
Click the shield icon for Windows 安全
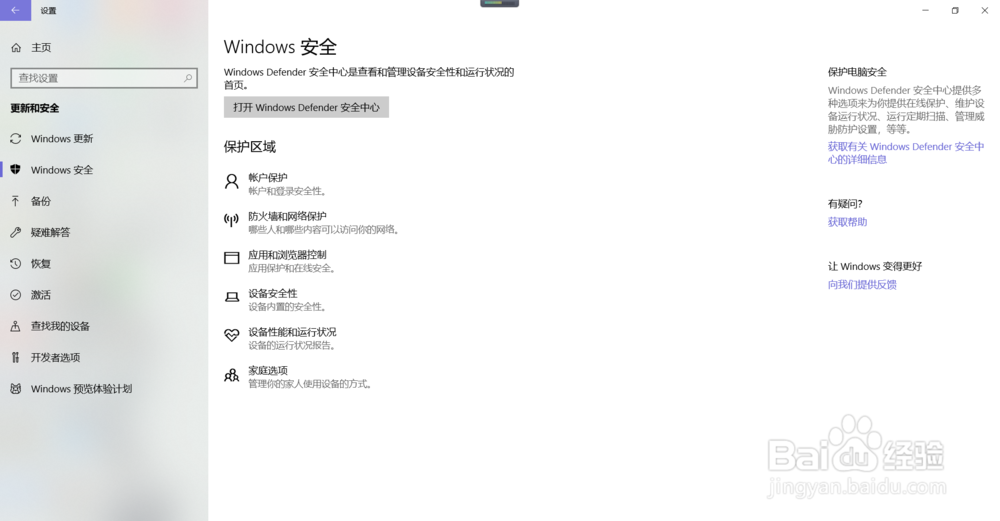point(16,170)
